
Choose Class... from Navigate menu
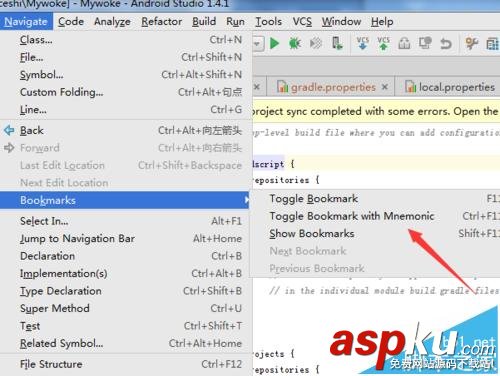tap(125, 40)
